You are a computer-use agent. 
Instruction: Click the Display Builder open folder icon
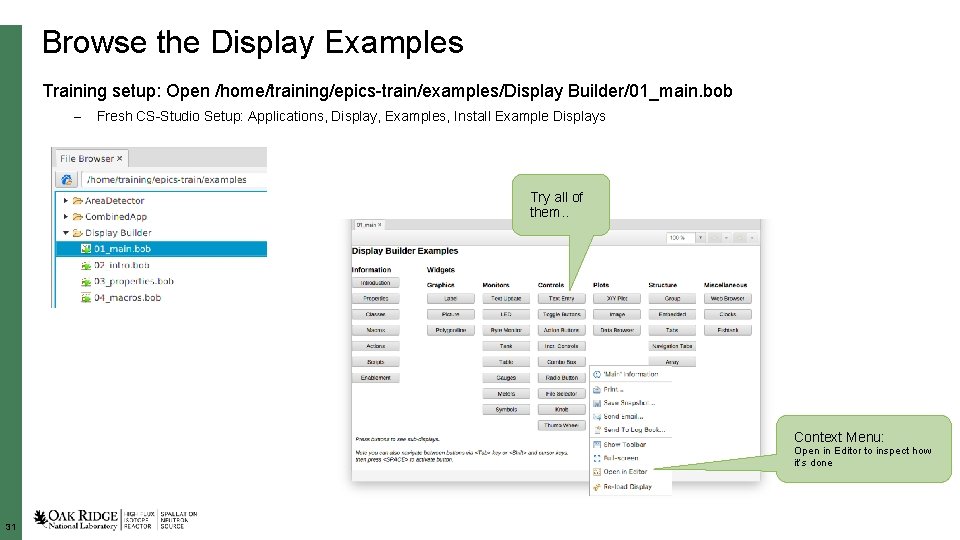[78, 233]
